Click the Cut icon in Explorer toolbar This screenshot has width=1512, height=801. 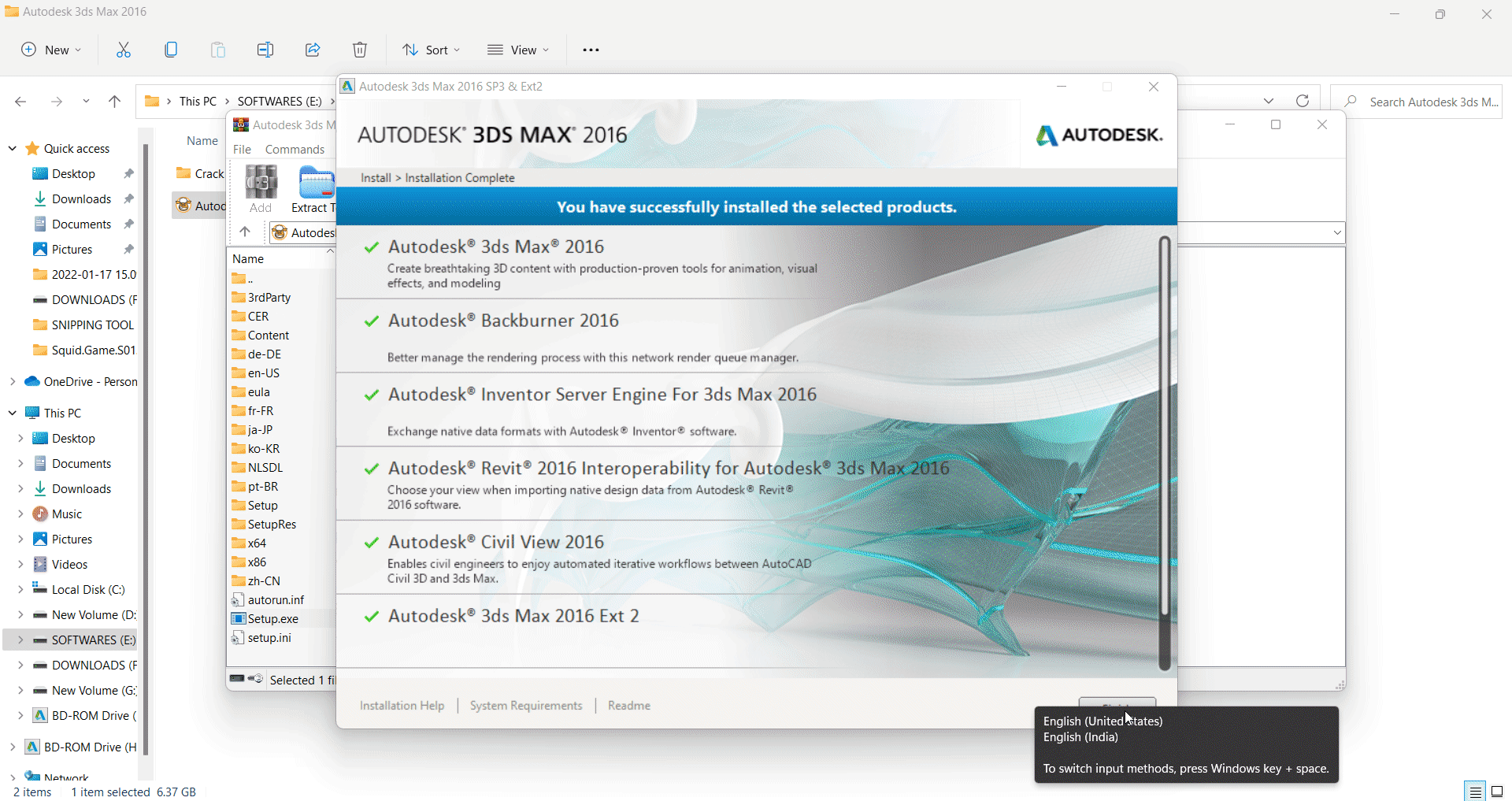pos(124,50)
